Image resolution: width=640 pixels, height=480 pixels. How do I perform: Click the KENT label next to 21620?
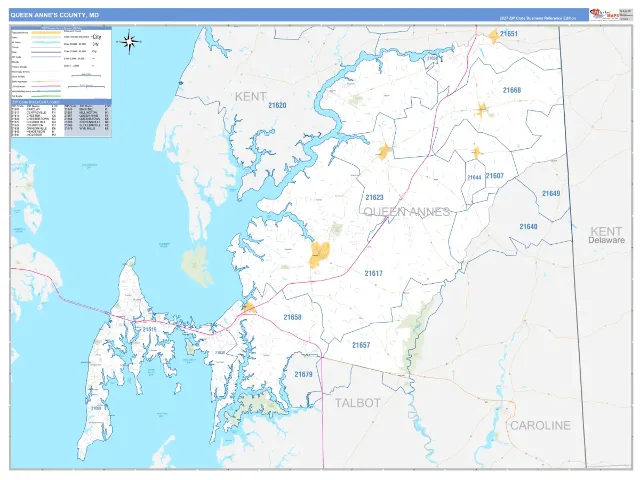point(251,97)
